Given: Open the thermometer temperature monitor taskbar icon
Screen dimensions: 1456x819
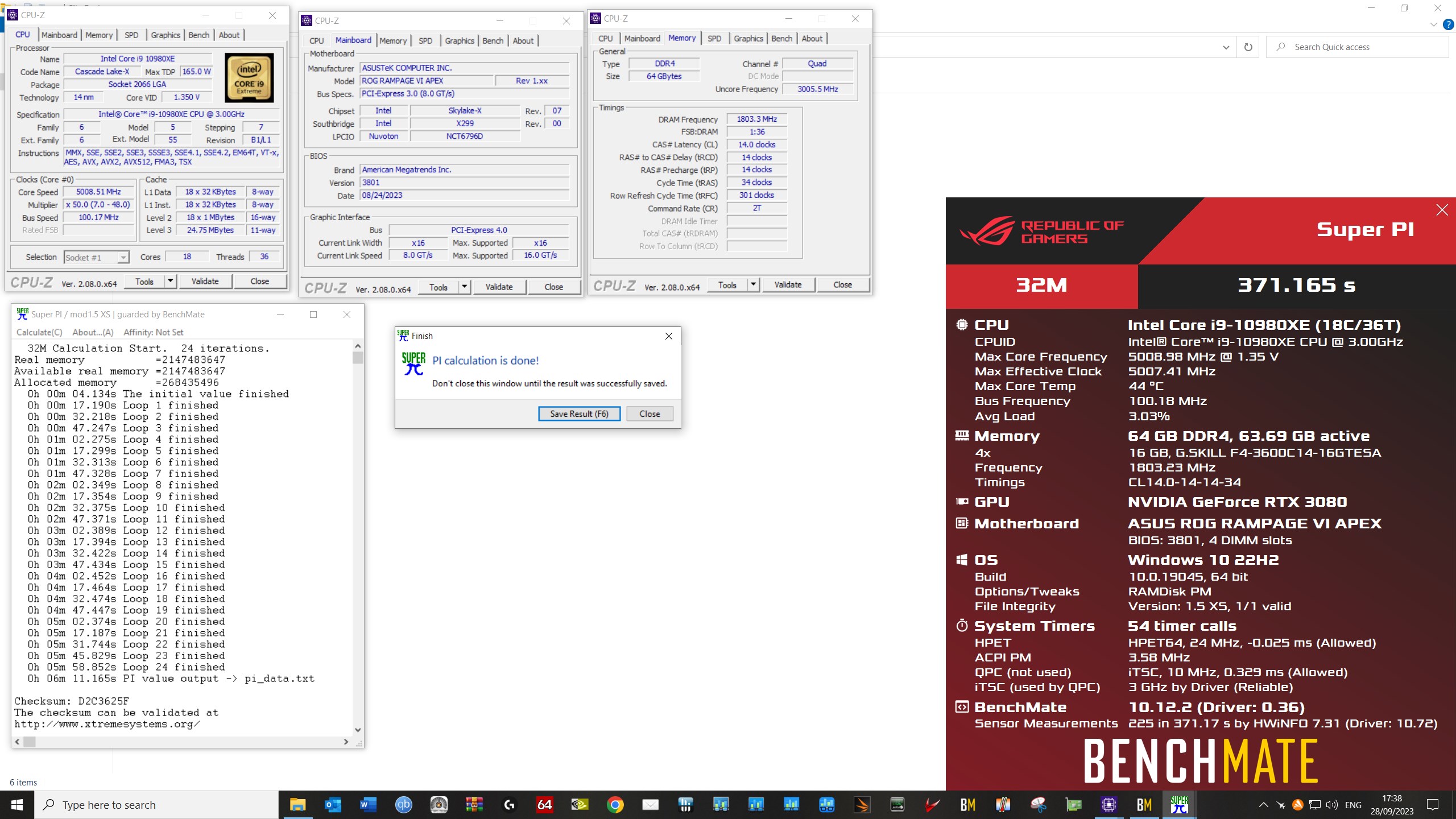Looking at the screenshot, I should point(1003,805).
